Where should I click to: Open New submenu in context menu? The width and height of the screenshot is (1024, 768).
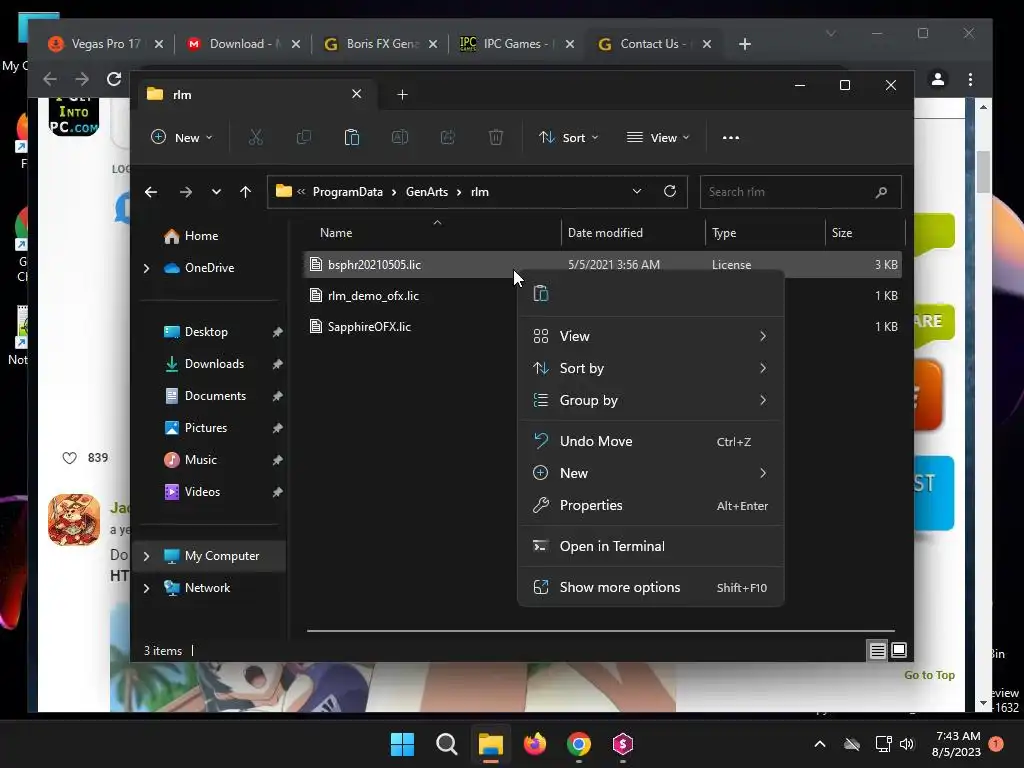tap(650, 473)
